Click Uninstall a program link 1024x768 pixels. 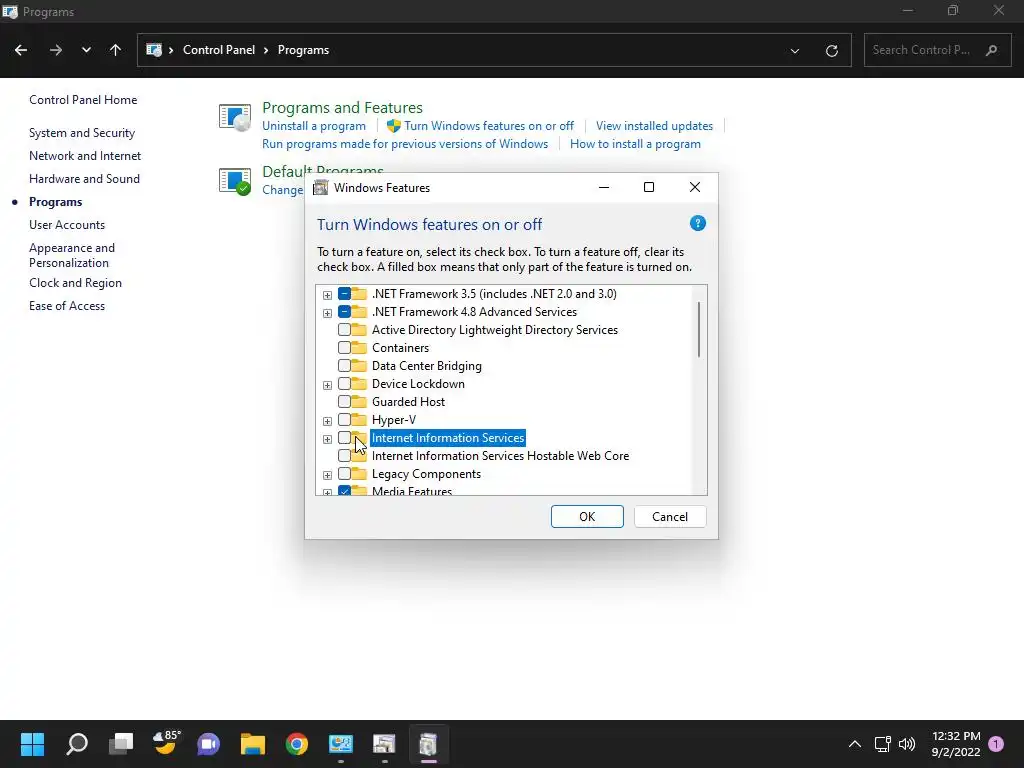point(314,126)
